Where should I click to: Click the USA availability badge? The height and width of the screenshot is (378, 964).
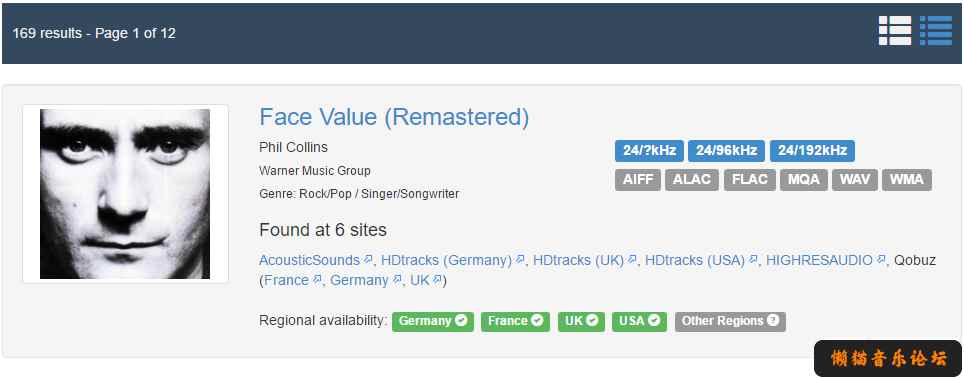point(639,321)
